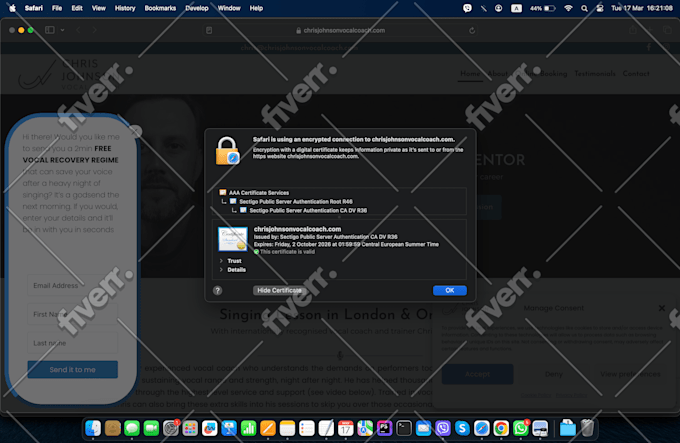Open the help question mark button in the dialog

point(218,290)
